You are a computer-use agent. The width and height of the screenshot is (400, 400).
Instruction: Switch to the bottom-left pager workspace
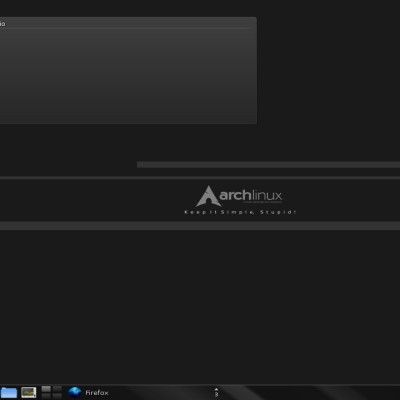pos(46,396)
